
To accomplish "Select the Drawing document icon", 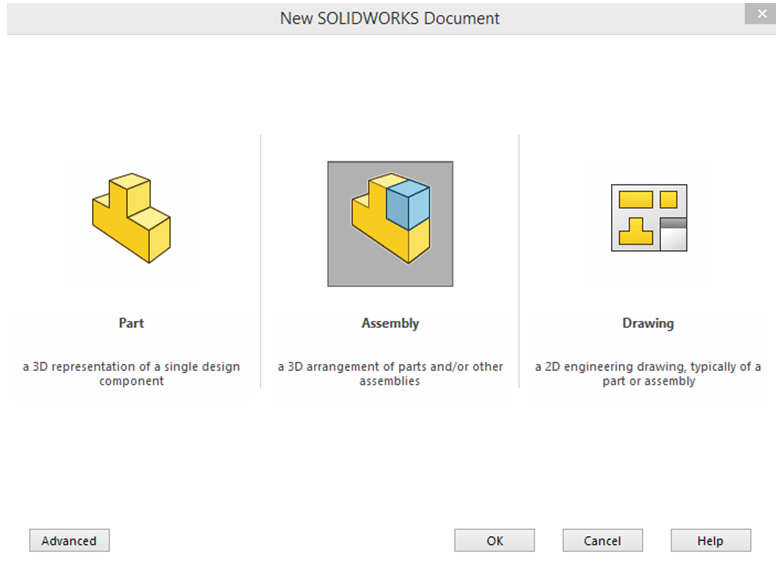I will click(x=648, y=217).
